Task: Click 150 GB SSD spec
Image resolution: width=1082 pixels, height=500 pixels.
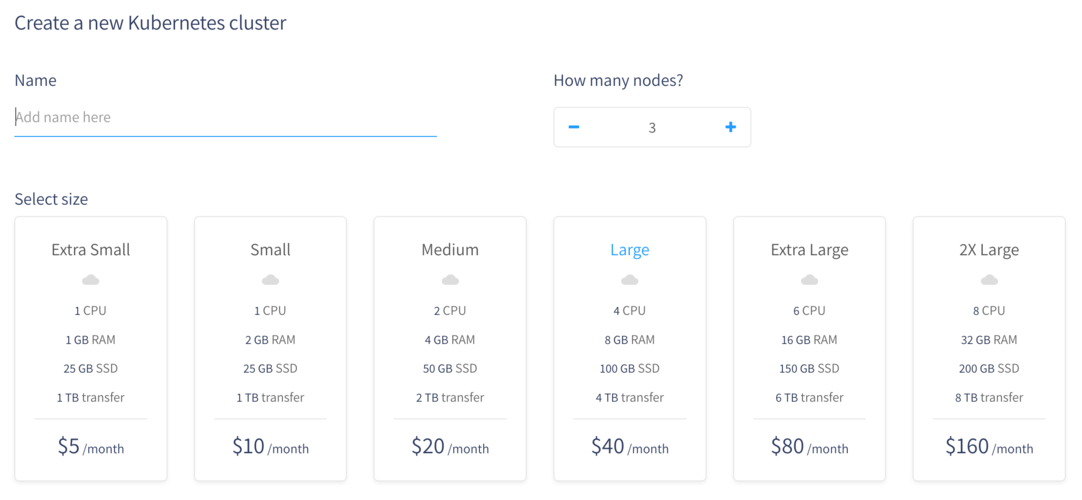Action: 809,368
